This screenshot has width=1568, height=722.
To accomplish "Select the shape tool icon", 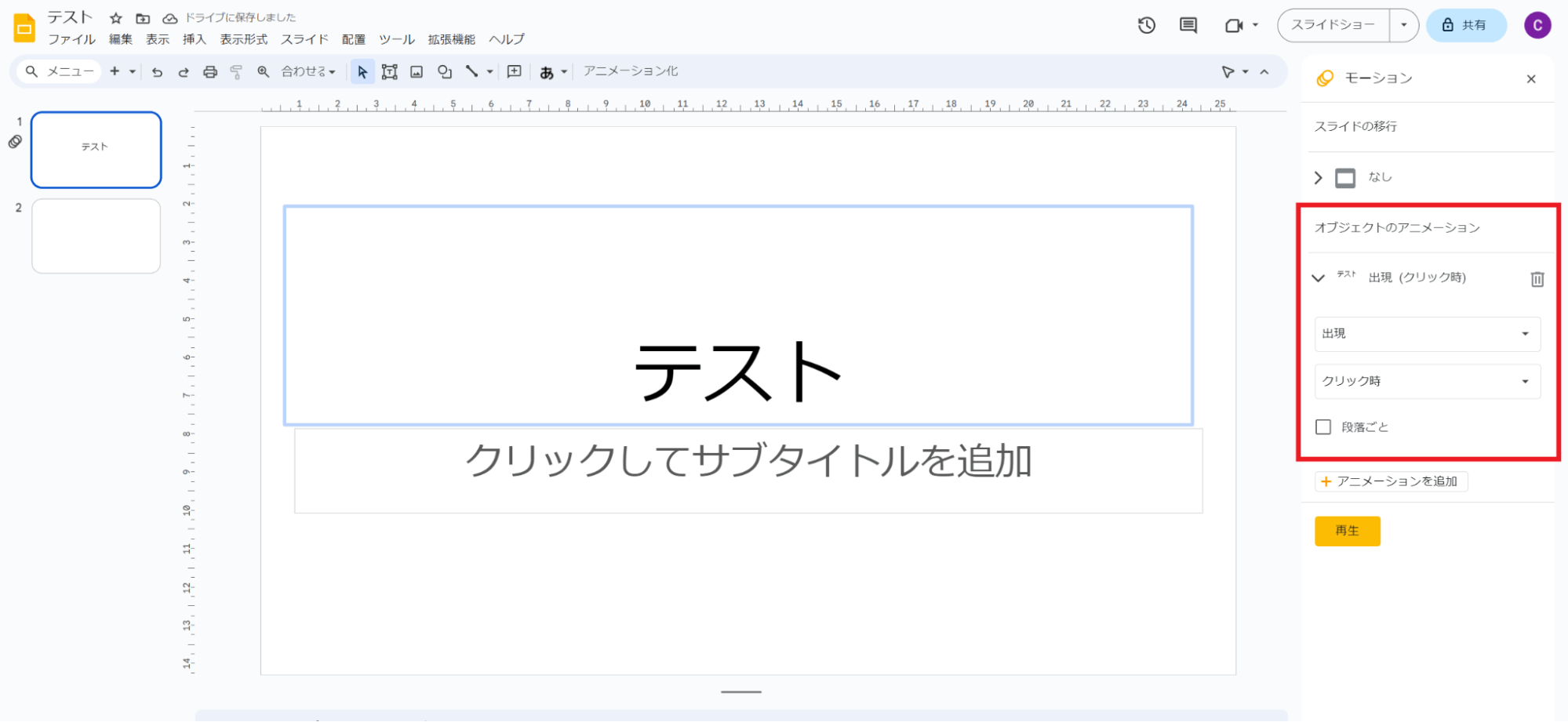I will coord(445,72).
